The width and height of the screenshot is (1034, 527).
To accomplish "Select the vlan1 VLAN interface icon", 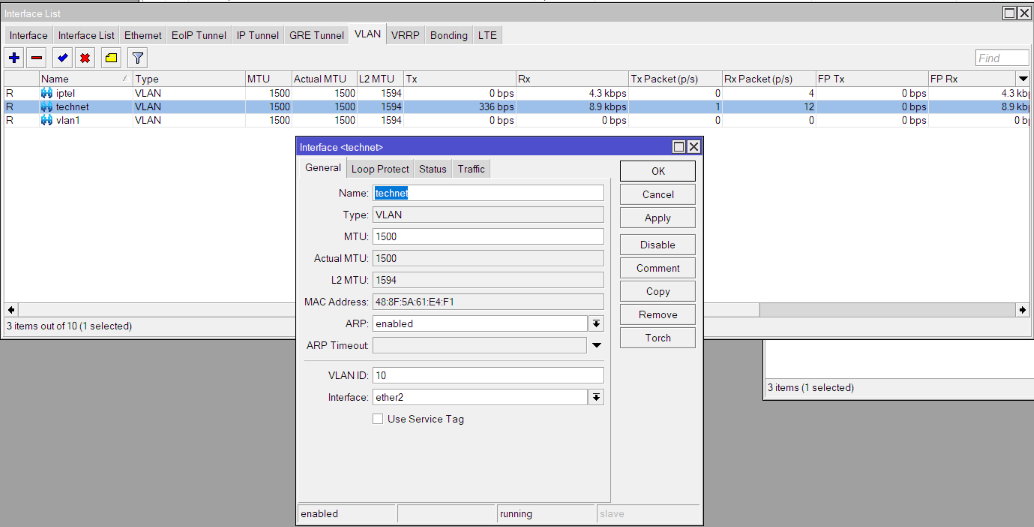I will (x=46, y=120).
